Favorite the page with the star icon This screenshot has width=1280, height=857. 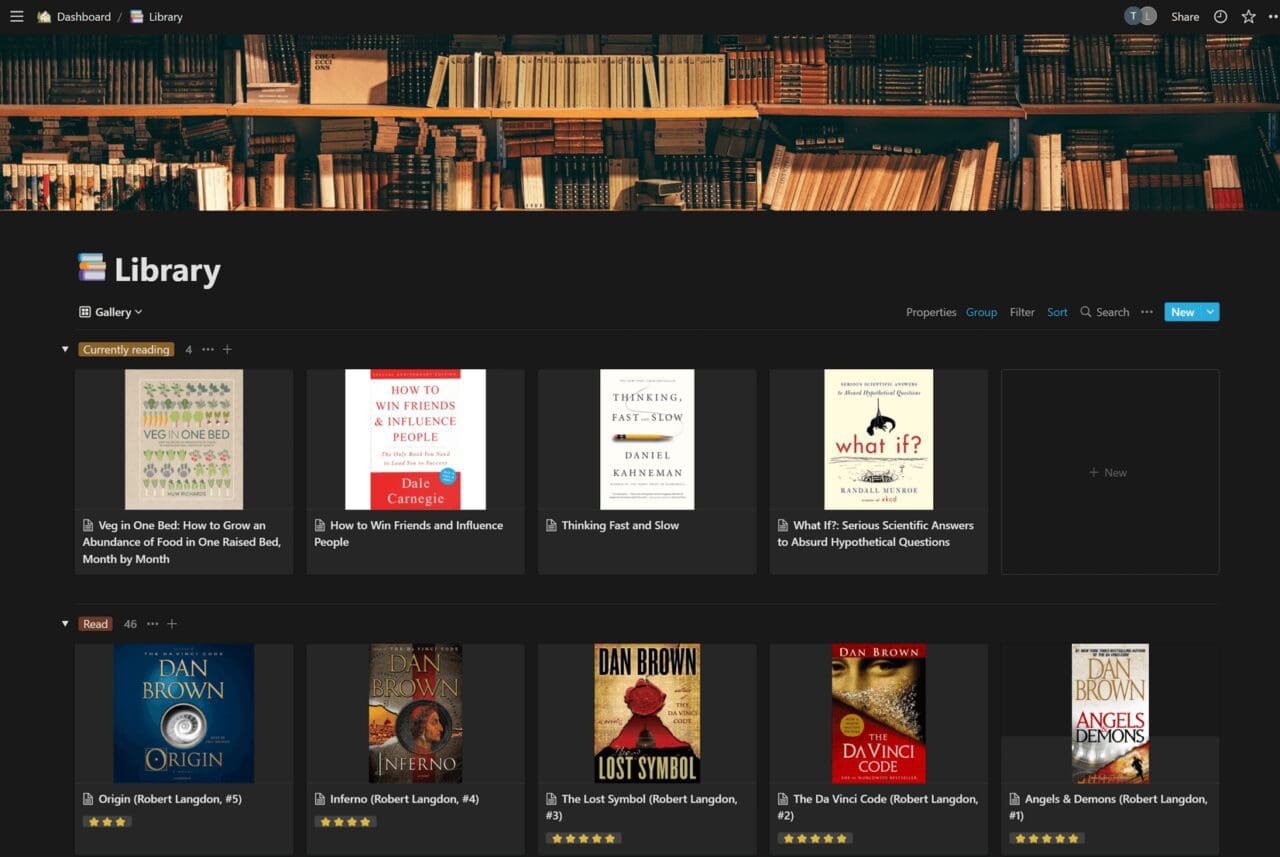click(1248, 17)
